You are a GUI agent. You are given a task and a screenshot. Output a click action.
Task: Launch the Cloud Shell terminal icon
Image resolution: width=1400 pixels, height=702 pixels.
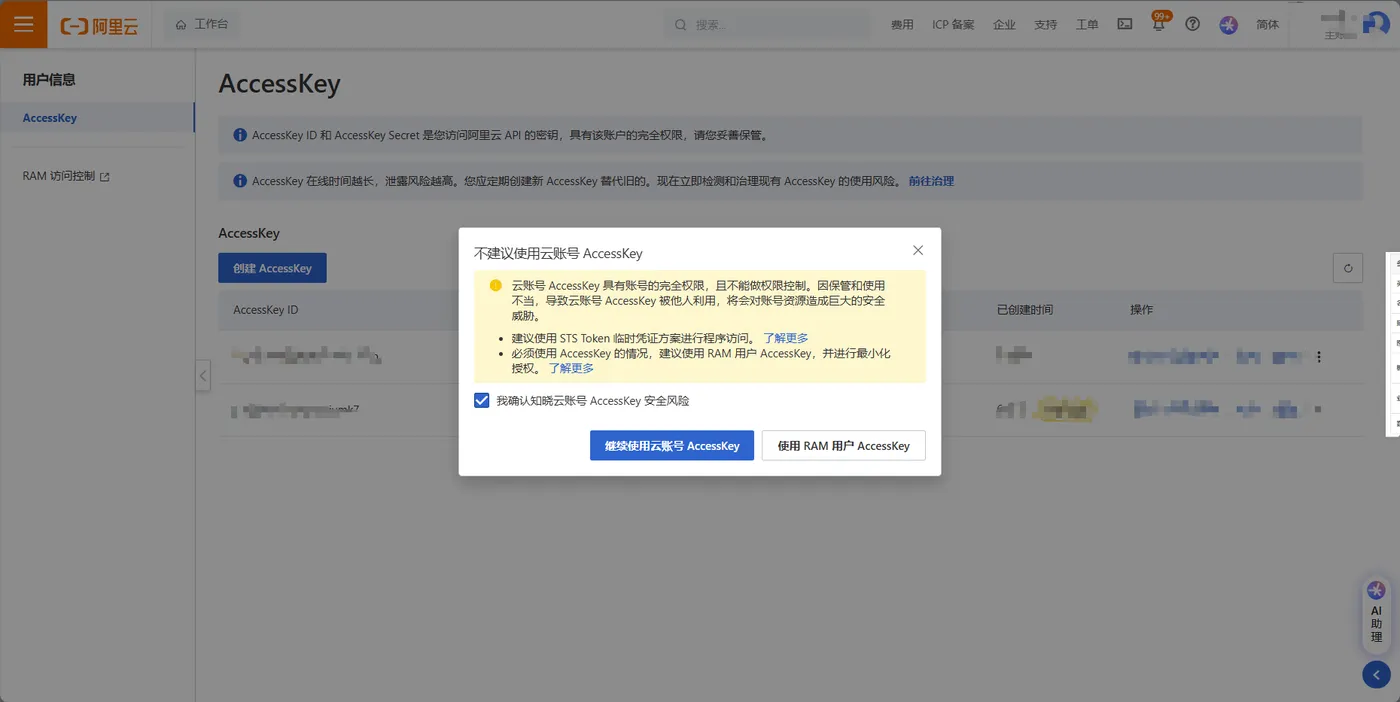1125,24
